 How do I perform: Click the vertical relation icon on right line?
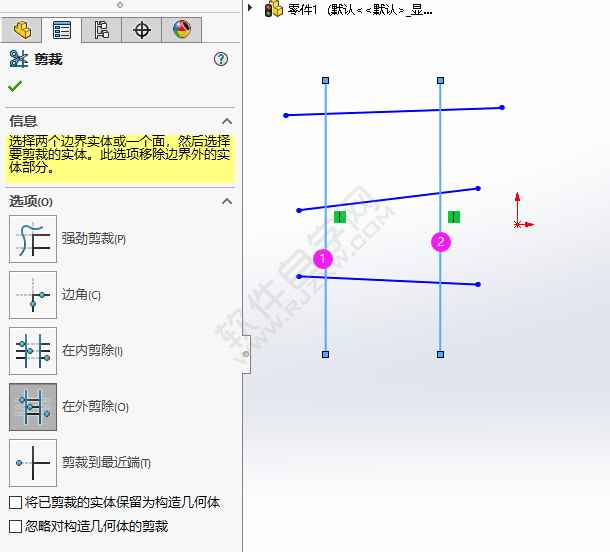pyautogui.click(x=454, y=217)
